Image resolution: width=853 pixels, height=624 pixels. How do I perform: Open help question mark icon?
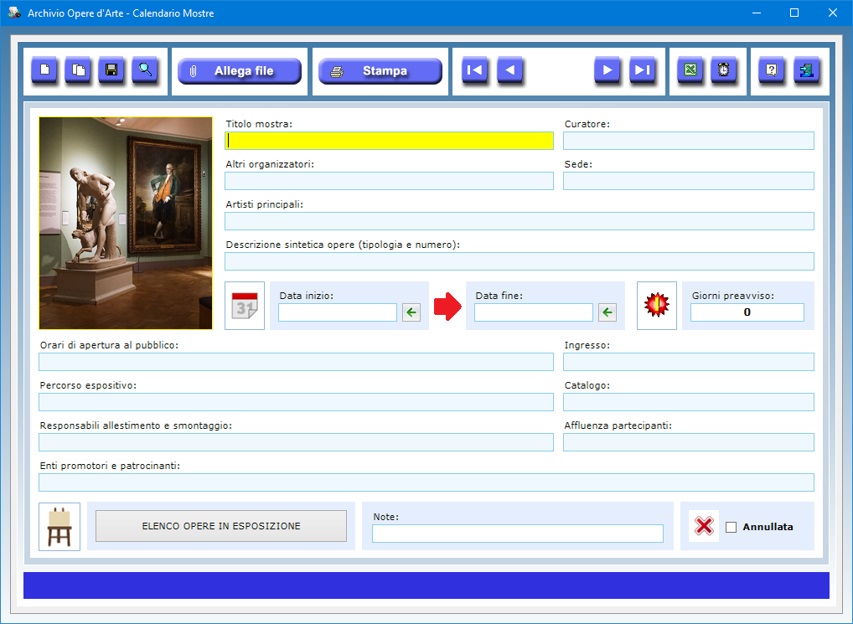point(771,70)
